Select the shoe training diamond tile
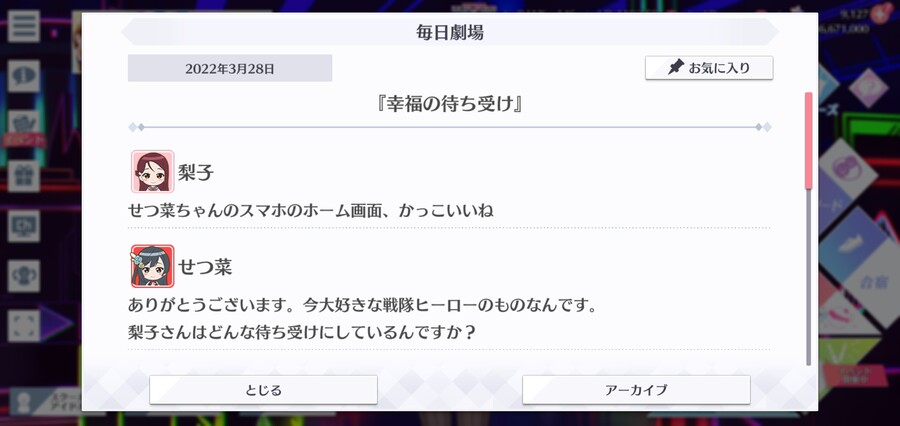The height and width of the screenshot is (426, 900). click(850, 244)
